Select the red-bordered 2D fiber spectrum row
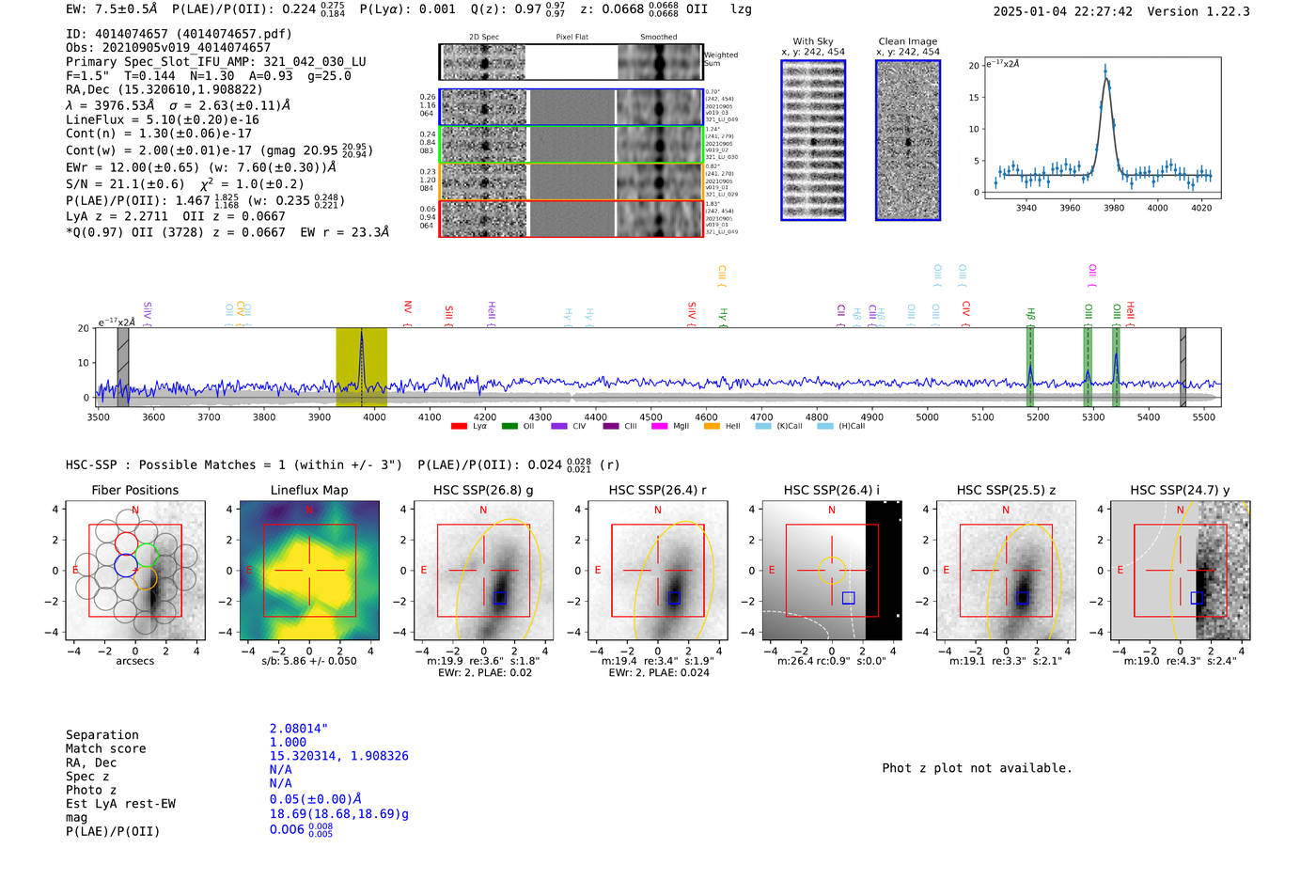This screenshot has height=896, width=1316. click(x=572, y=219)
